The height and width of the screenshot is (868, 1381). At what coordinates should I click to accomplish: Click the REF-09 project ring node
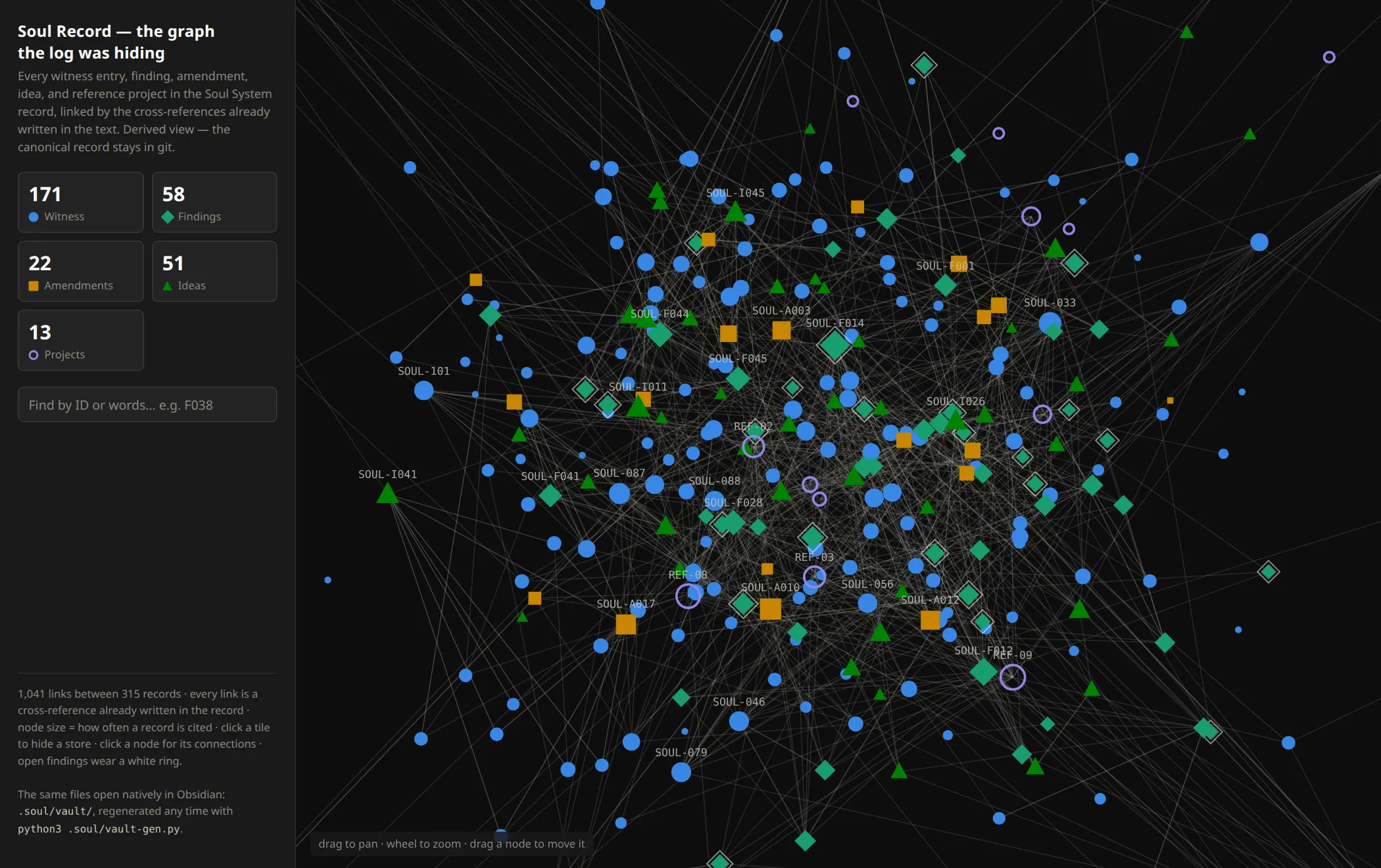tap(1013, 677)
